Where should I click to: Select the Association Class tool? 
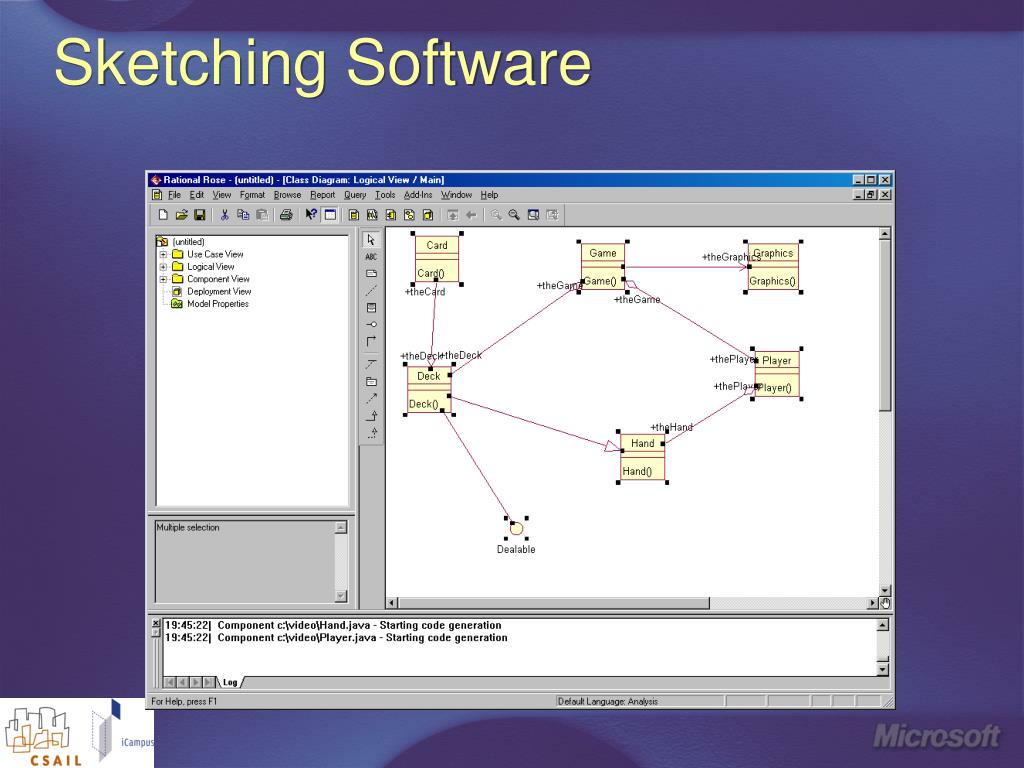[371, 364]
